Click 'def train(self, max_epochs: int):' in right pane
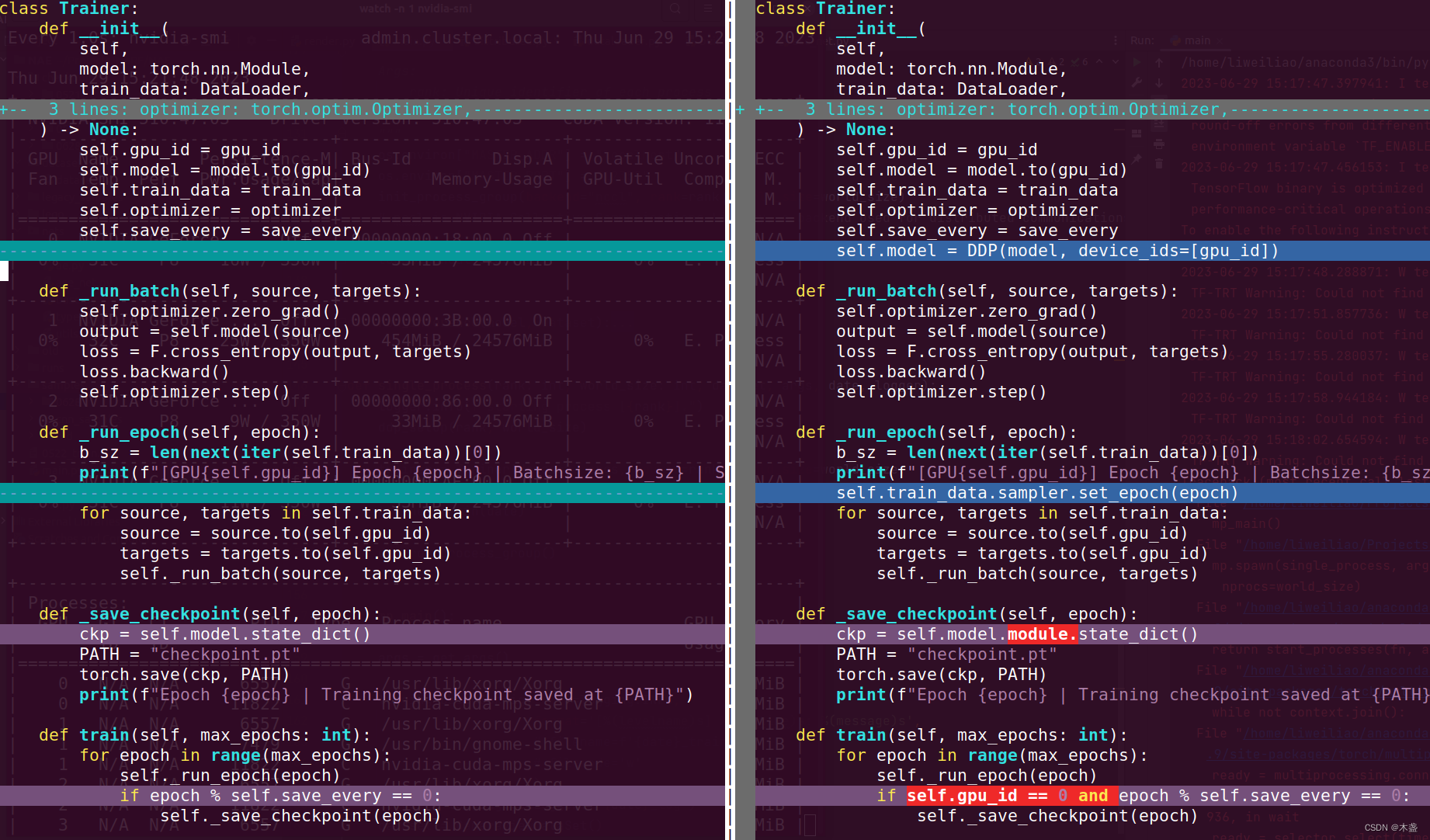Image resolution: width=1430 pixels, height=840 pixels. pyautogui.click(x=962, y=735)
